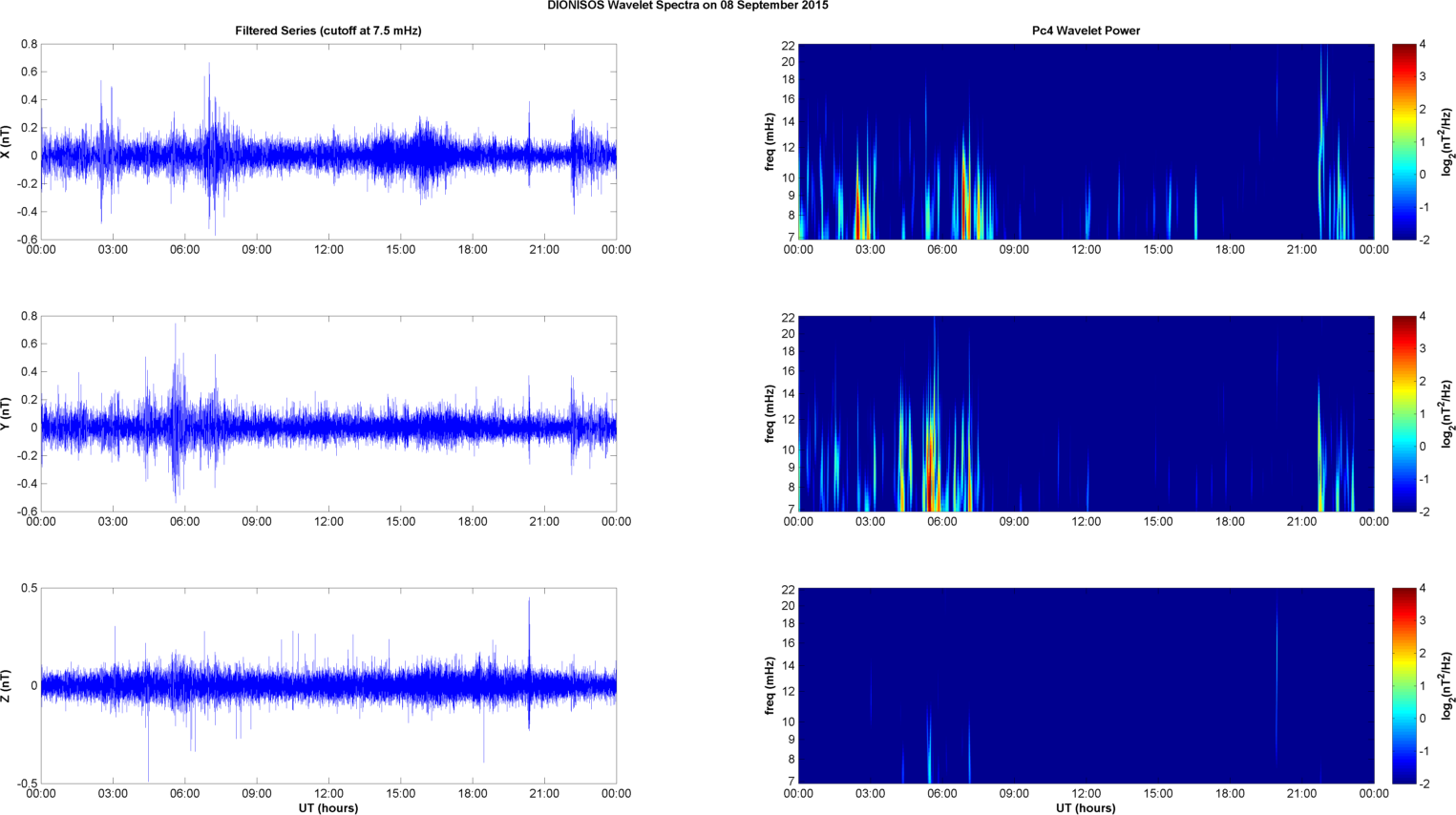The image size is (1456, 815).
Task: Click the '10' frequency tick of the bottom spectrogram
Action: 789,721
